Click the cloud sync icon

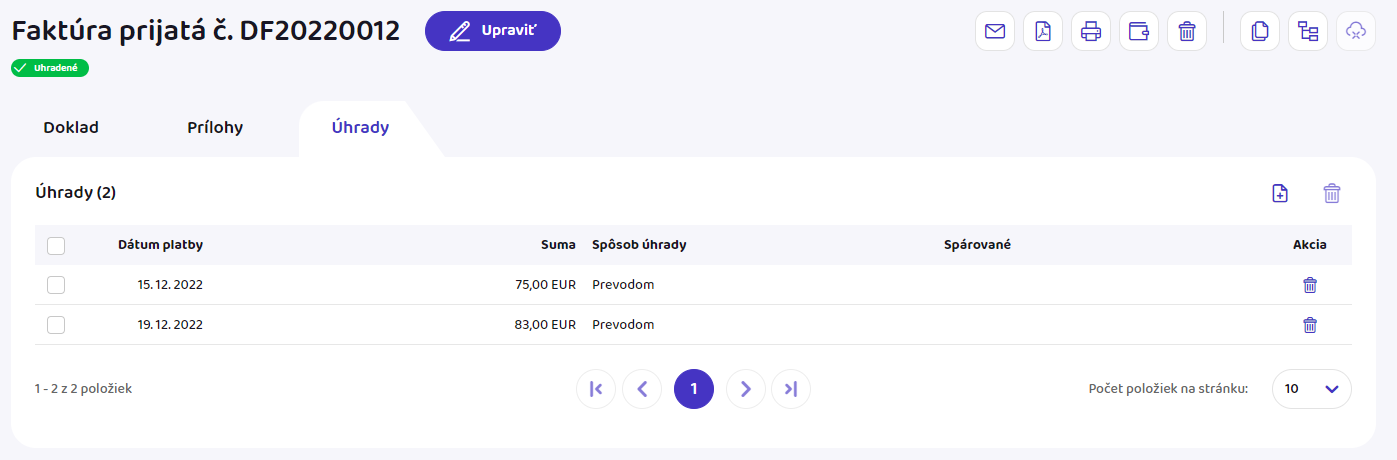pyautogui.click(x=1355, y=31)
